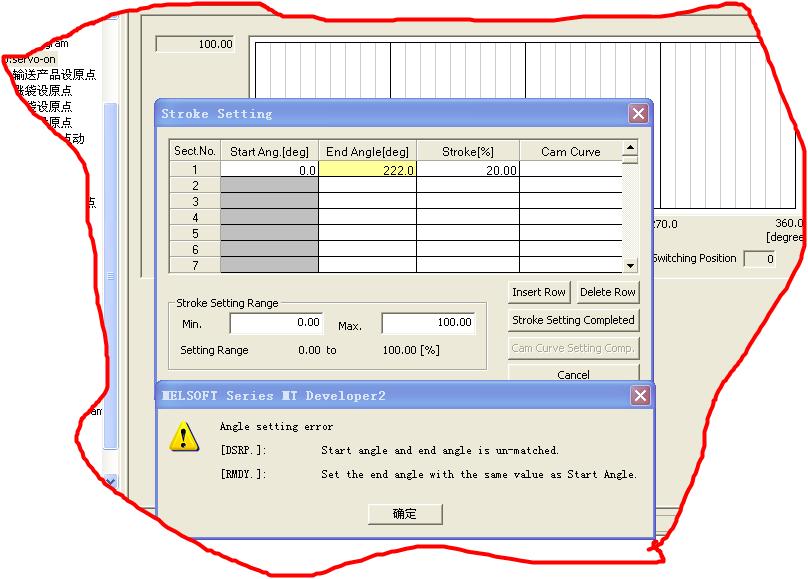Click the Stroke cell with 20.00
Image resolution: width=808 pixels, height=579 pixels.
pos(468,170)
